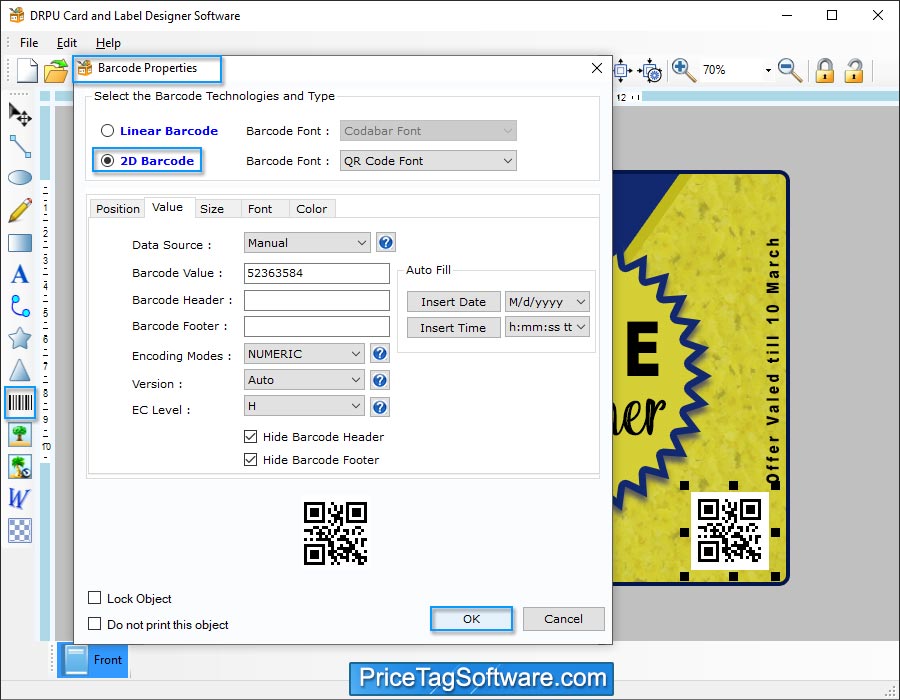Open the Data Source Manual dropdown
The image size is (900, 700).
(x=307, y=243)
